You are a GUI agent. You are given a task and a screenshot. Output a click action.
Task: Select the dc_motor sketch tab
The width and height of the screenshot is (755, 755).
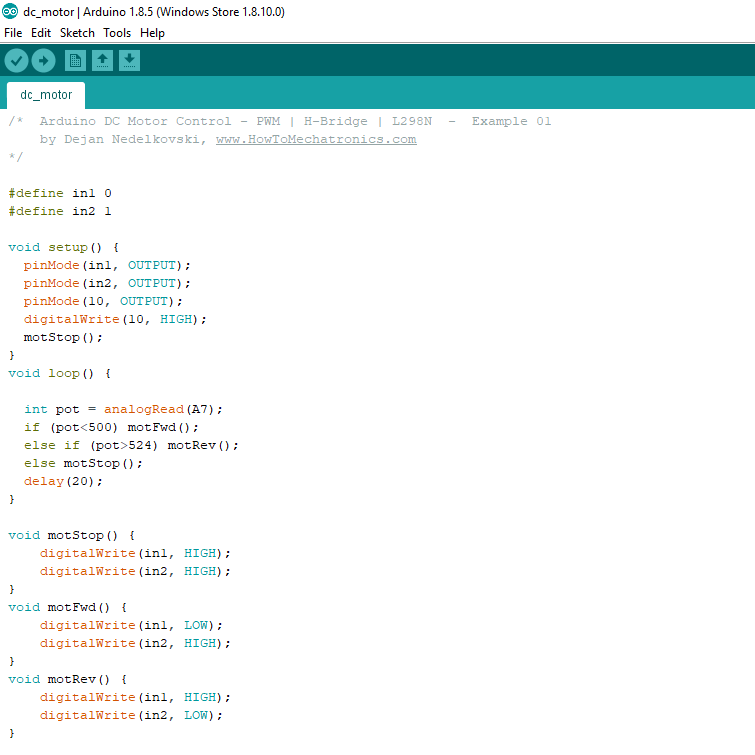click(x=46, y=95)
